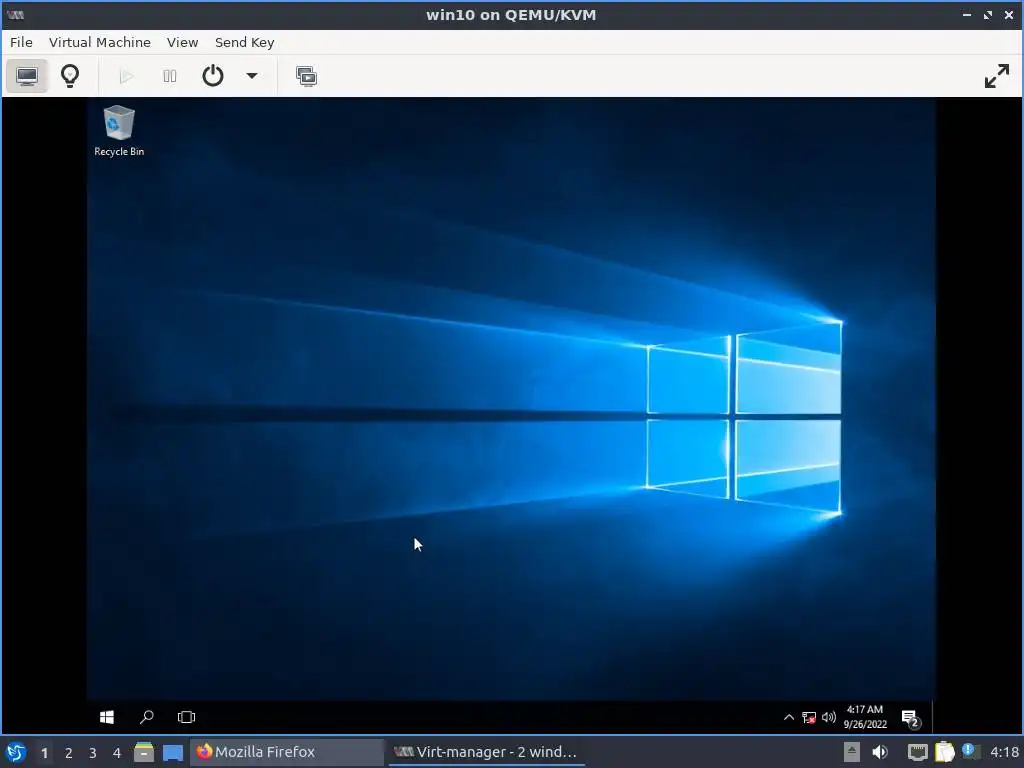Screen dimensions: 1024x768
Task: Click the host panel volume icon
Action: pyautogui.click(x=880, y=752)
